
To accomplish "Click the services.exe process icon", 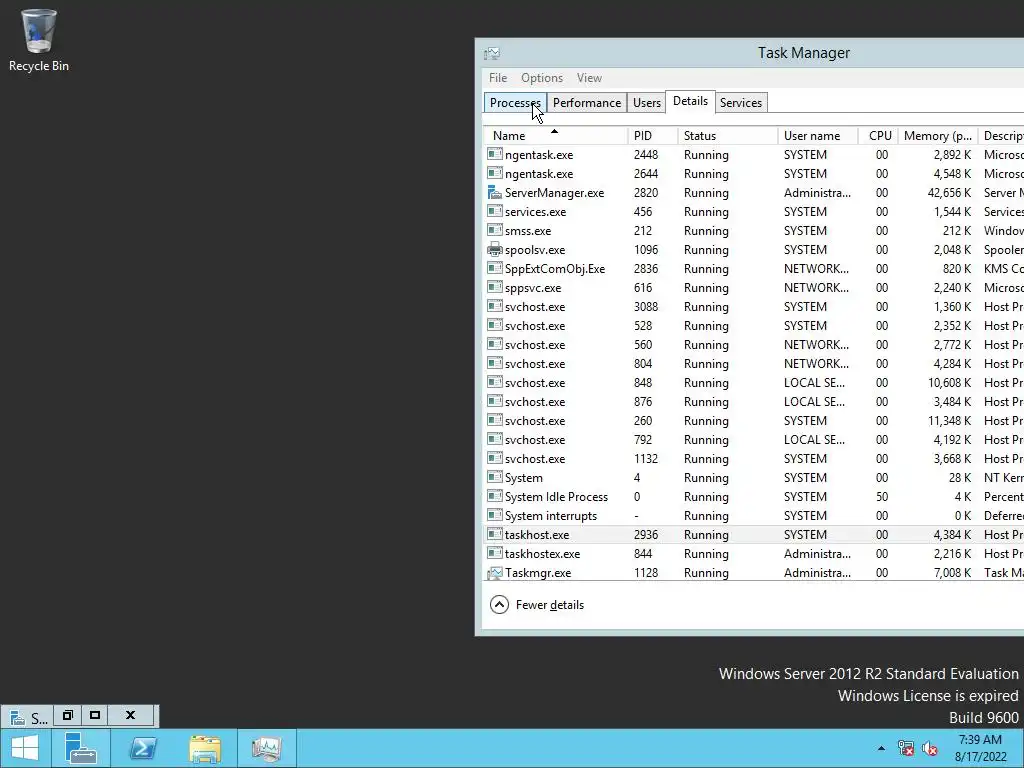I will pos(495,212).
